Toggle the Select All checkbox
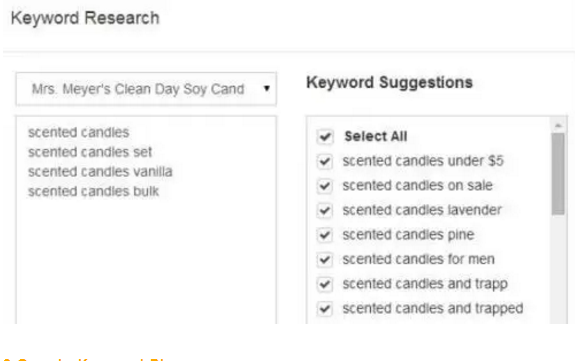The width and height of the screenshot is (575, 361). point(325,136)
